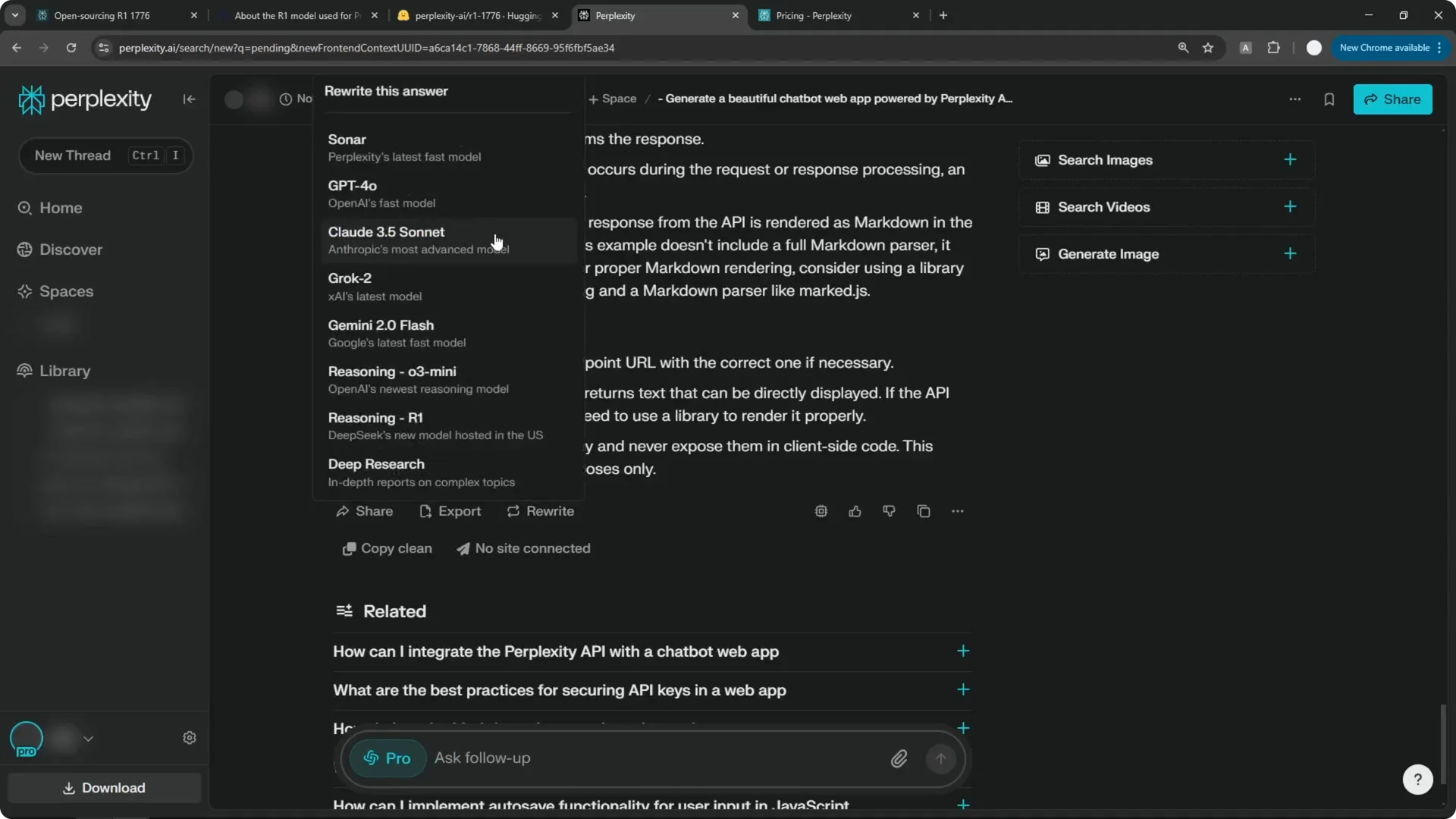Click the Generate Image plus icon
This screenshot has height=819, width=1456.
(x=1291, y=254)
